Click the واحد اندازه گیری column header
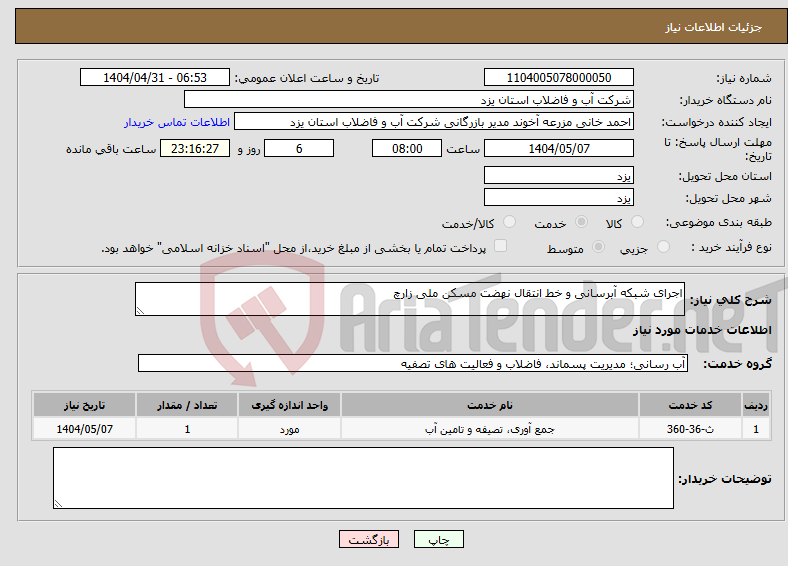788x566 pixels. click(289, 405)
